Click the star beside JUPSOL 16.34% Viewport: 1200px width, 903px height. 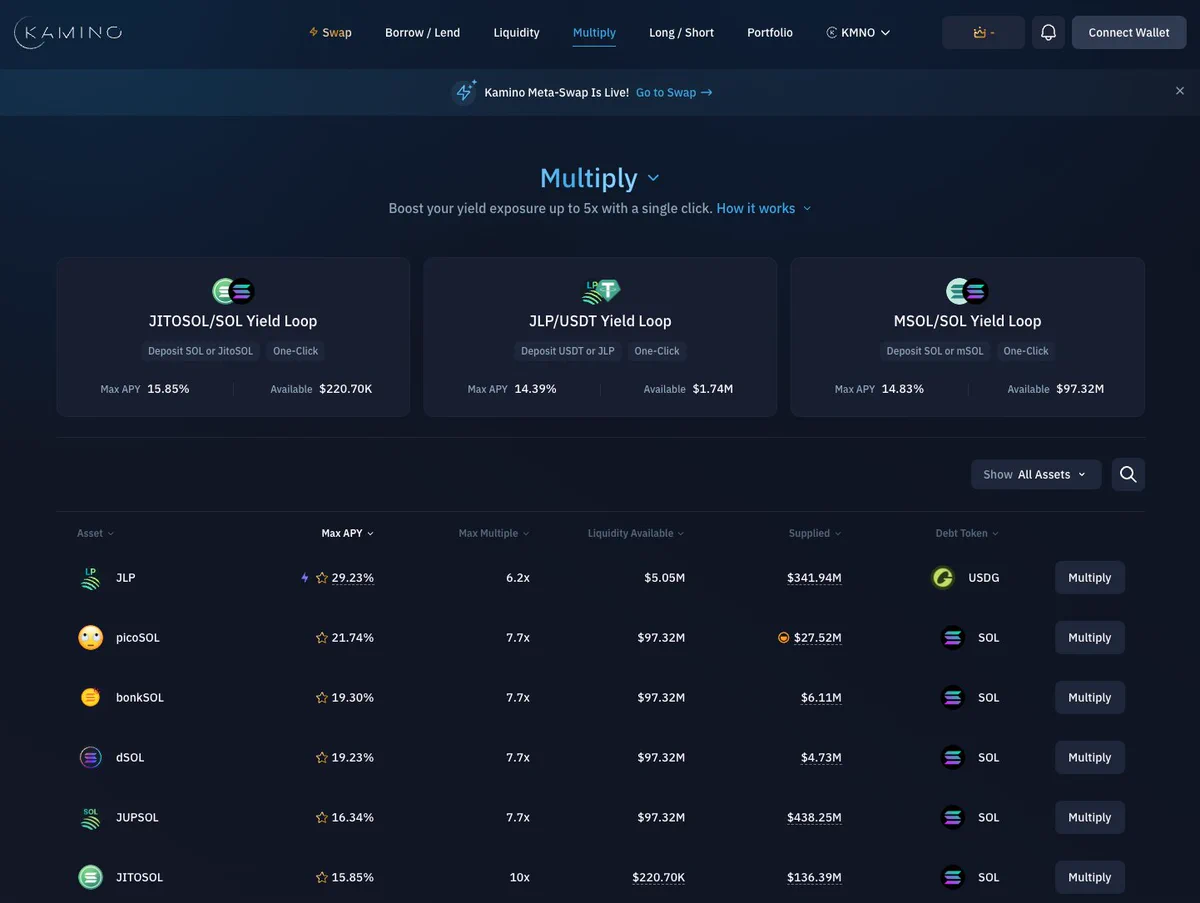tap(322, 818)
